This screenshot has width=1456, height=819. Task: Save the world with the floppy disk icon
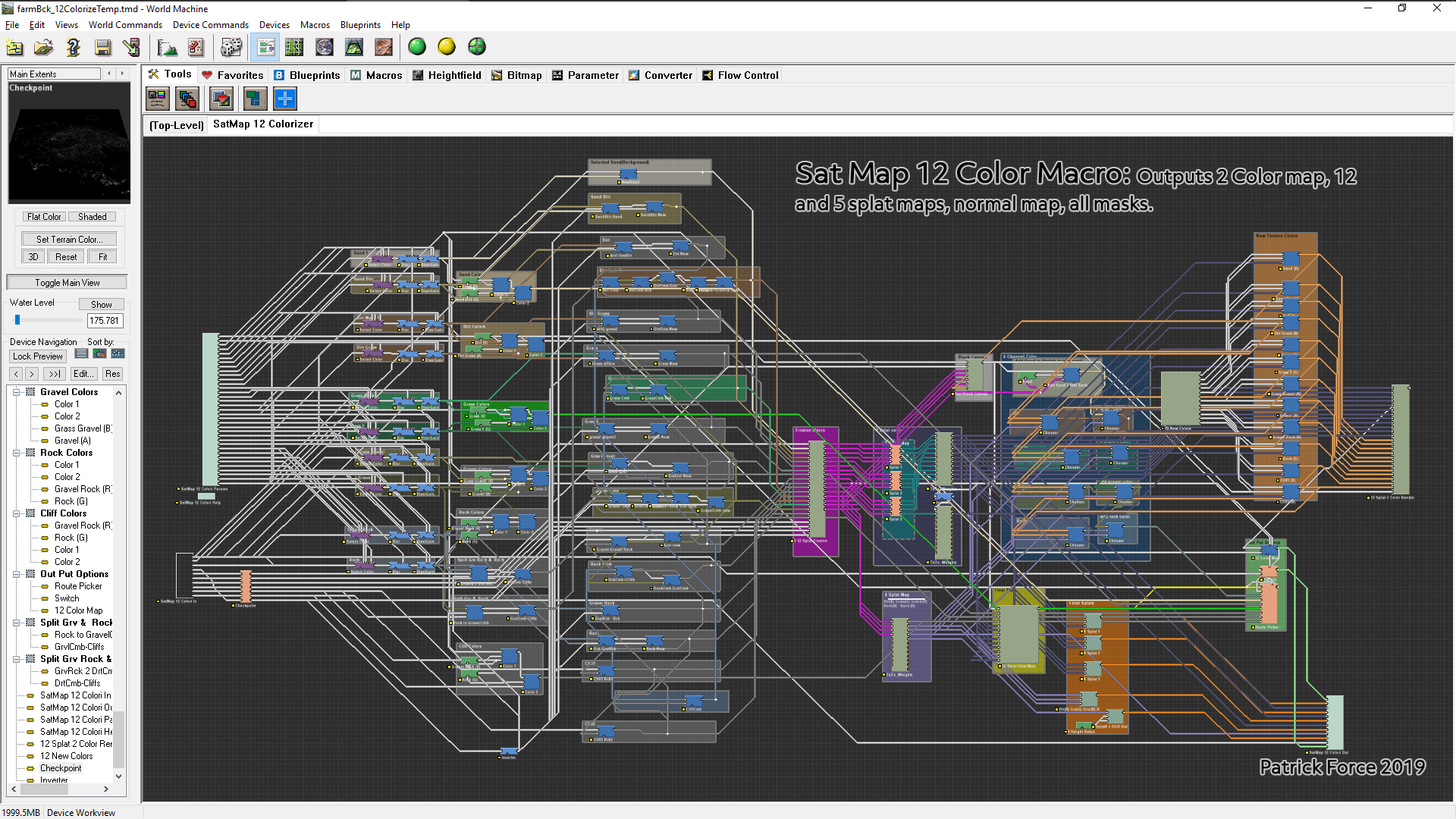click(x=102, y=48)
